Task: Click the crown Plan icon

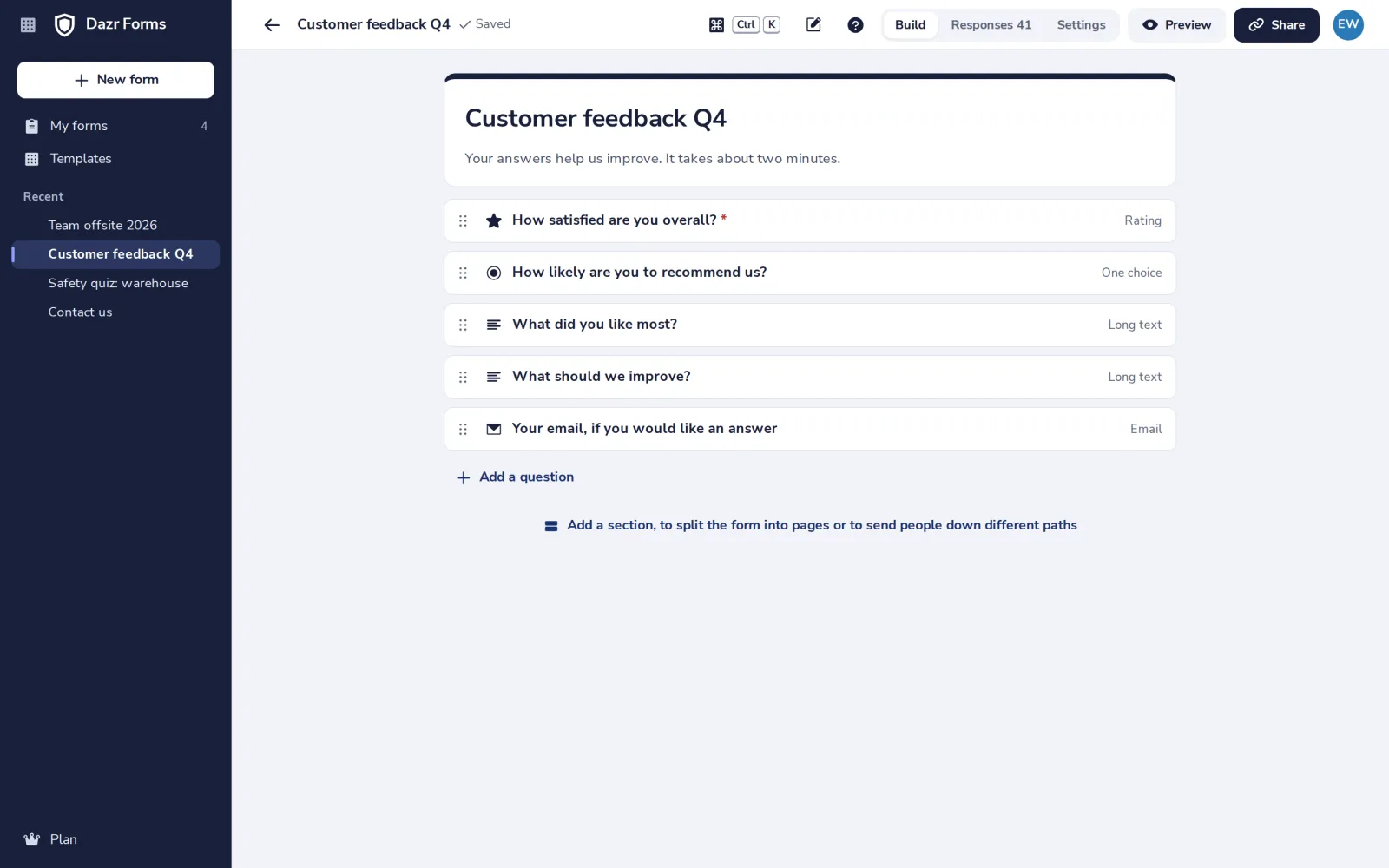Action: click(x=32, y=839)
